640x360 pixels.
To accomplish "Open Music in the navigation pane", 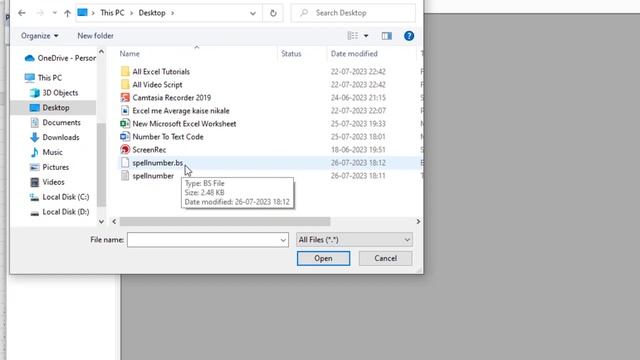I will 46,152.
